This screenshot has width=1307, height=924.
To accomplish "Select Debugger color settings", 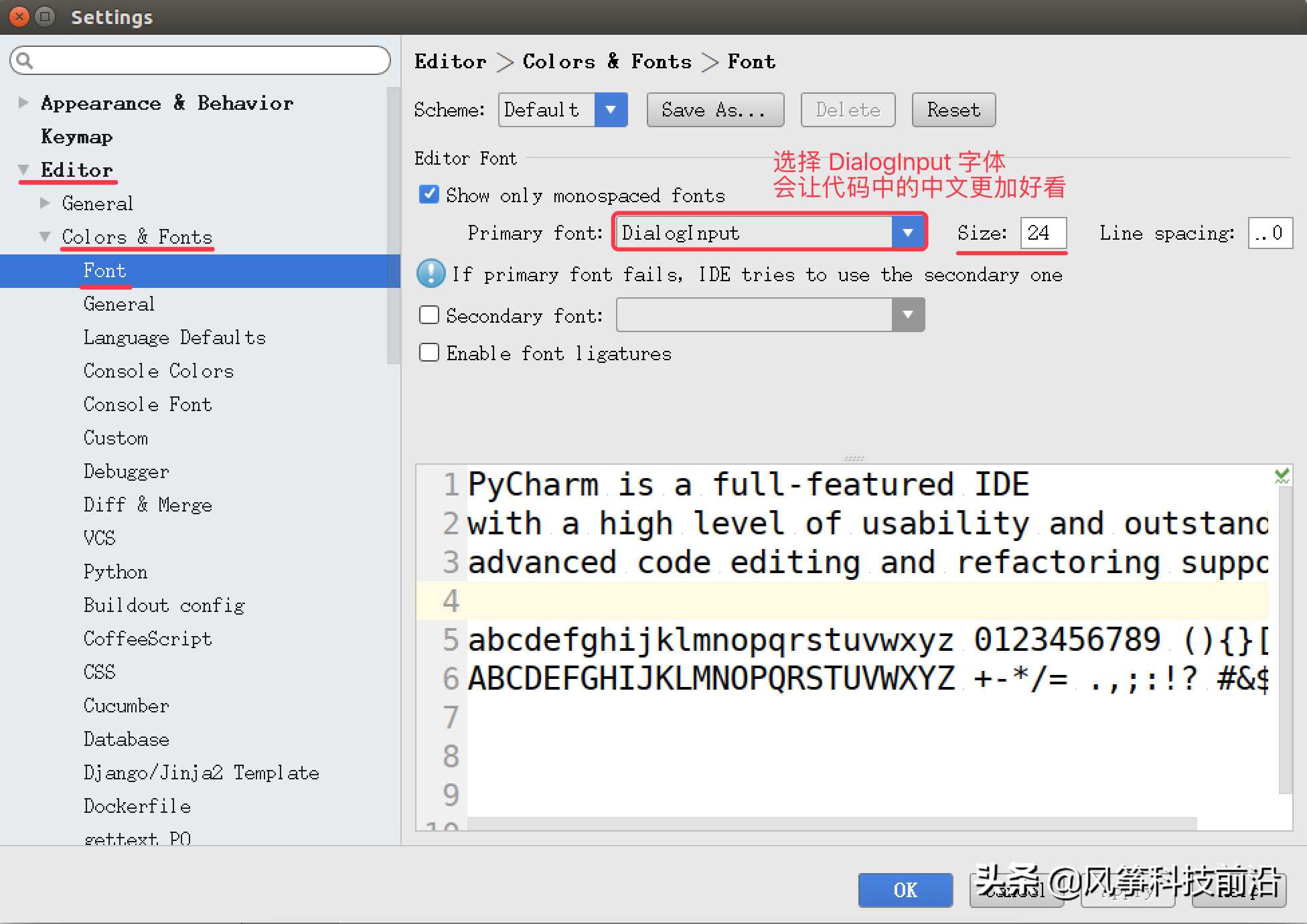I will (x=126, y=471).
